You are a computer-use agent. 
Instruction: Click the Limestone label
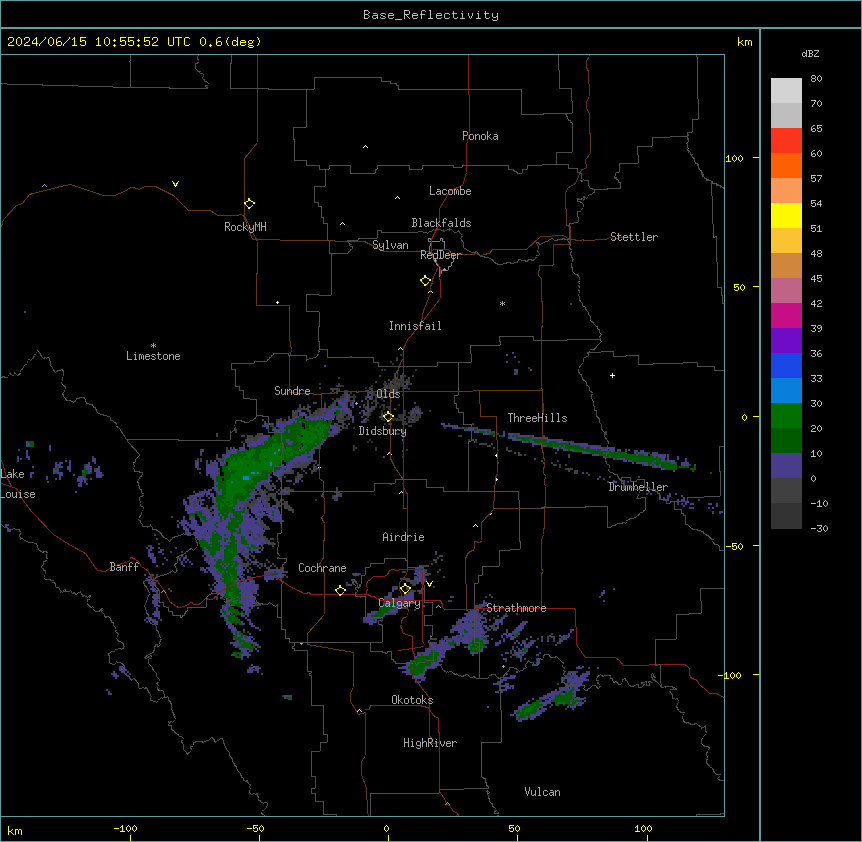click(x=153, y=356)
